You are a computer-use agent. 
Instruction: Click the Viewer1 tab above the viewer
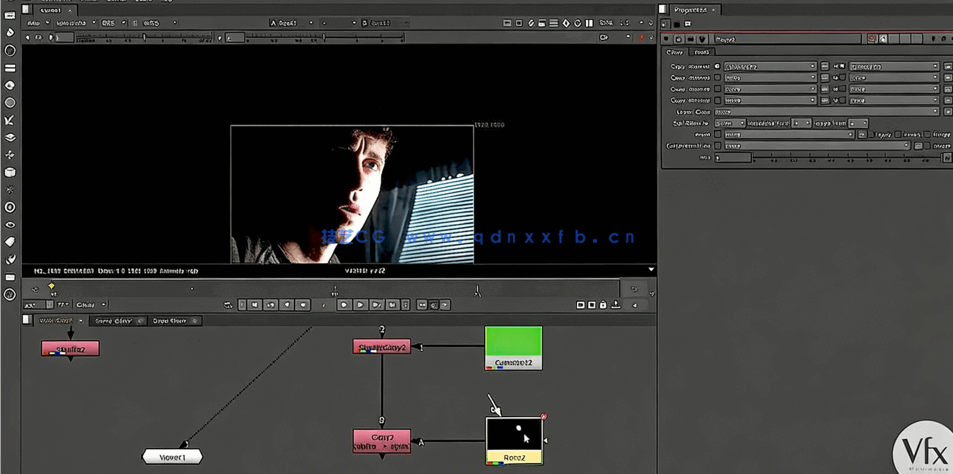click(x=55, y=10)
